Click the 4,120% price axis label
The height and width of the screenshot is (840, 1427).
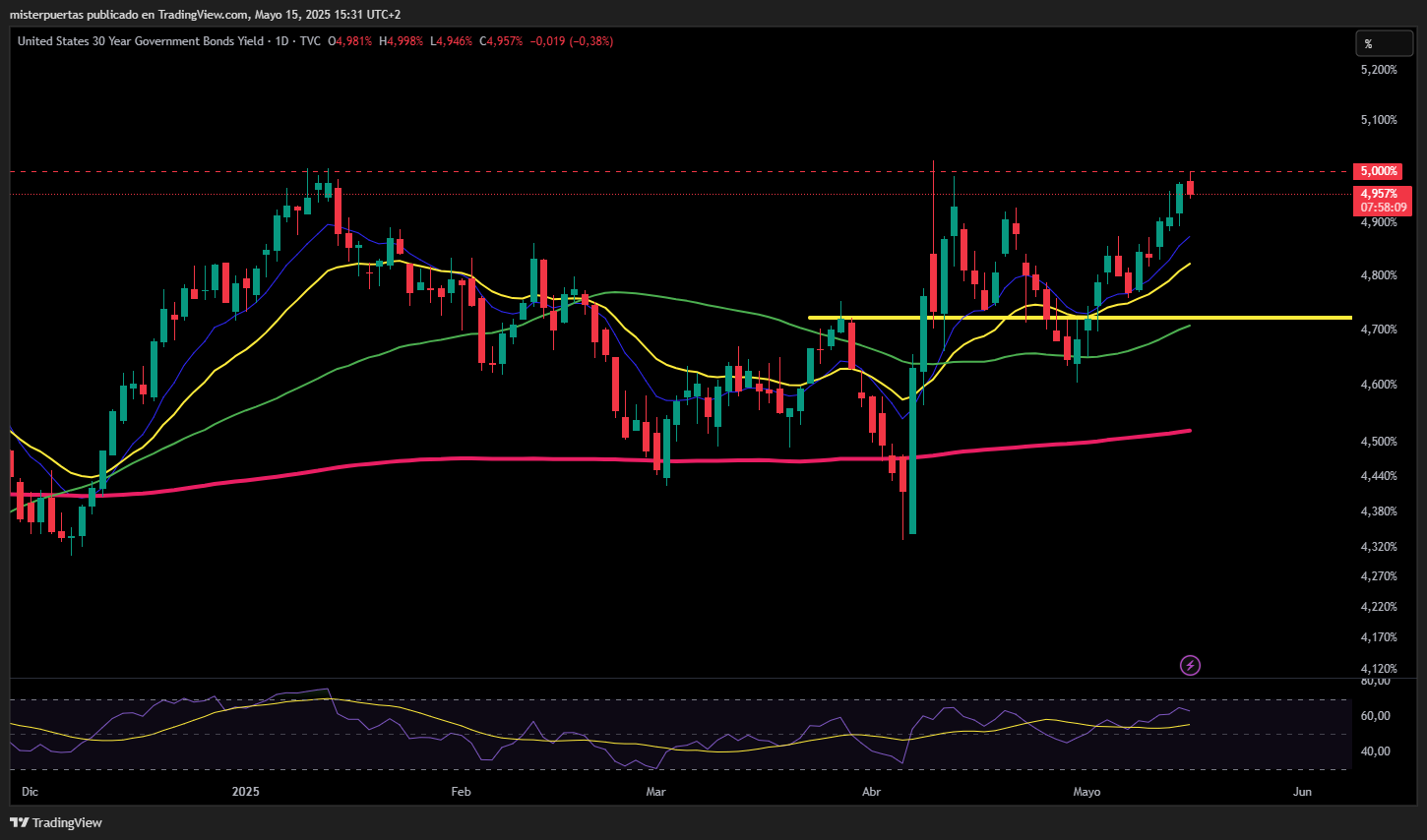click(x=1379, y=669)
